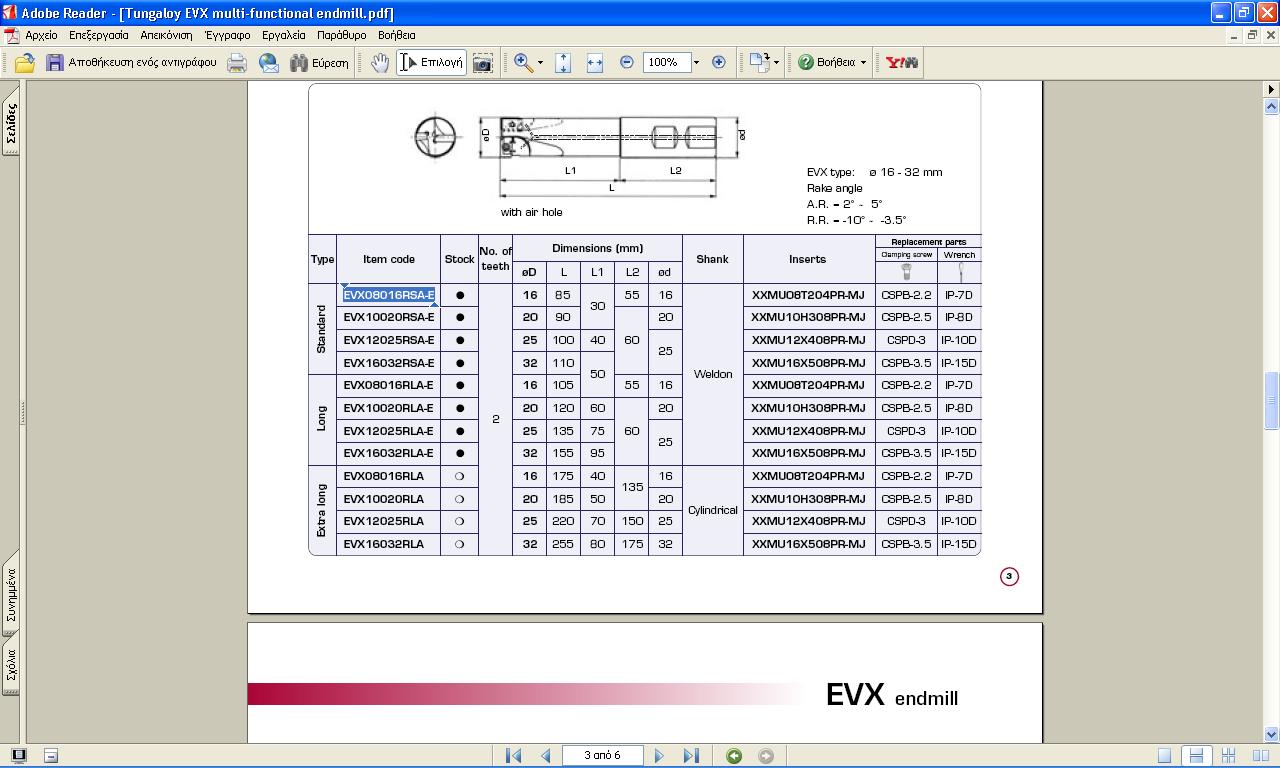Open the rotate view dropdown arrow
1280x768 pixels.
(777, 62)
